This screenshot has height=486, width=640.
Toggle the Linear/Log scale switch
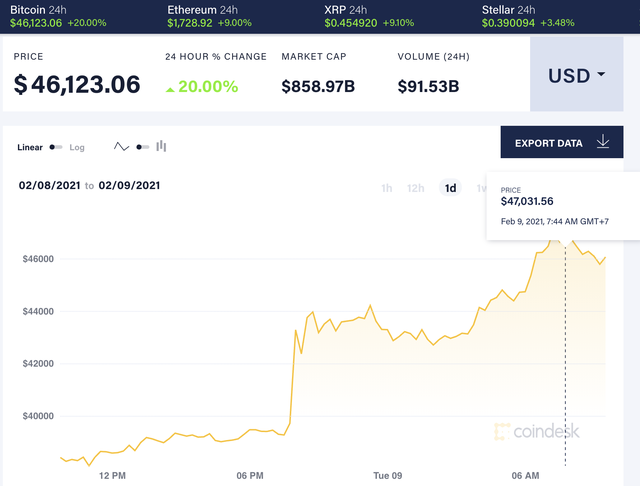coord(56,147)
